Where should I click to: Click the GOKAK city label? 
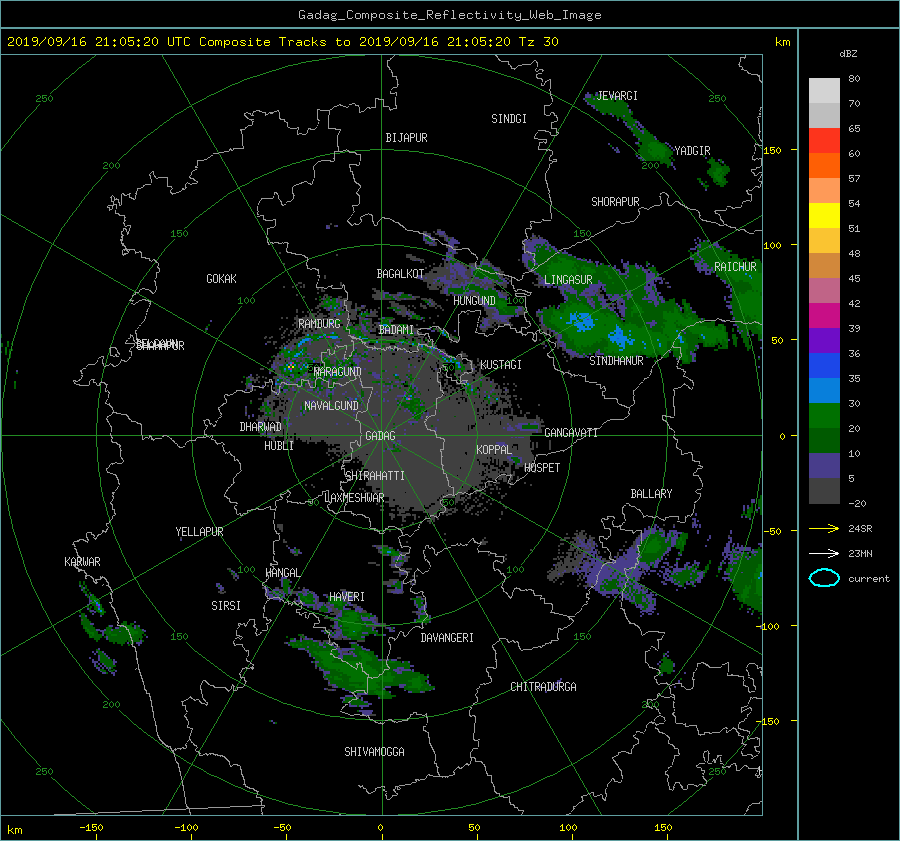click(x=222, y=279)
